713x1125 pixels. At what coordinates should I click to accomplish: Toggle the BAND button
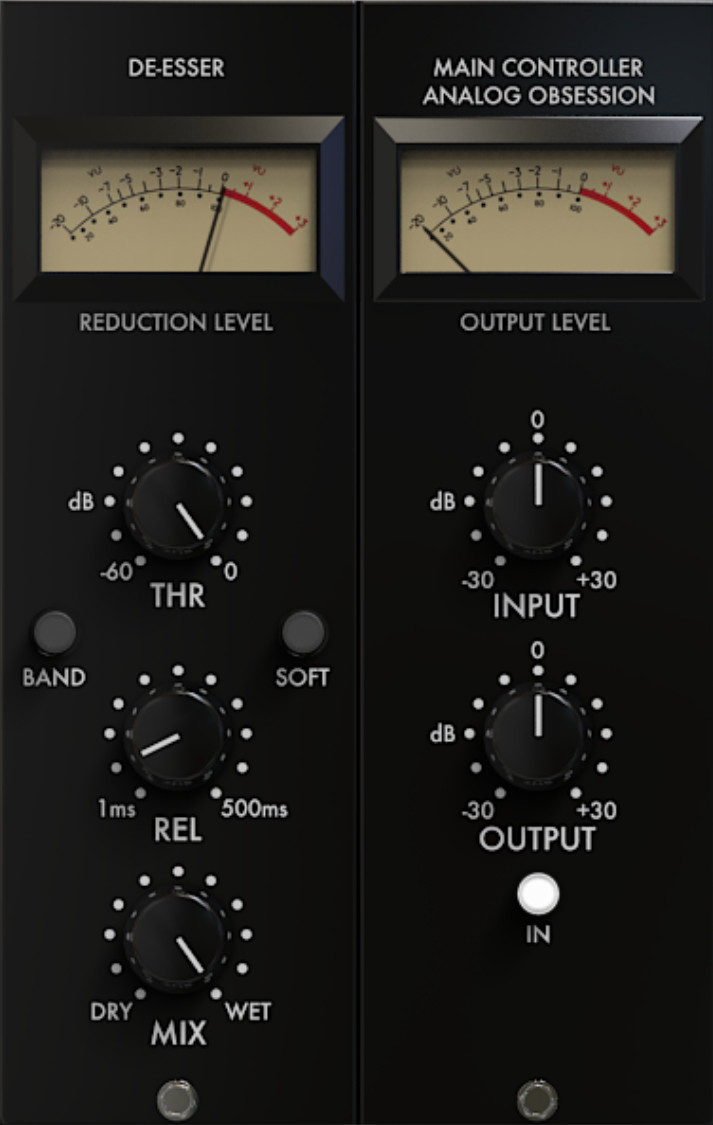pos(55,632)
